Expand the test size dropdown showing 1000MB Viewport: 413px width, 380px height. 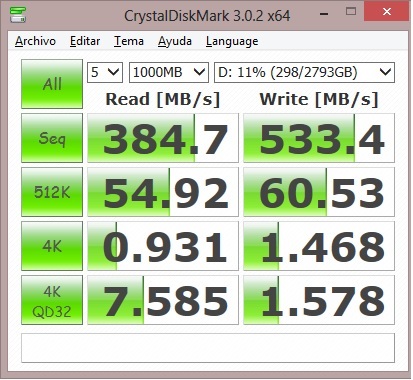pyautogui.click(x=169, y=72)
